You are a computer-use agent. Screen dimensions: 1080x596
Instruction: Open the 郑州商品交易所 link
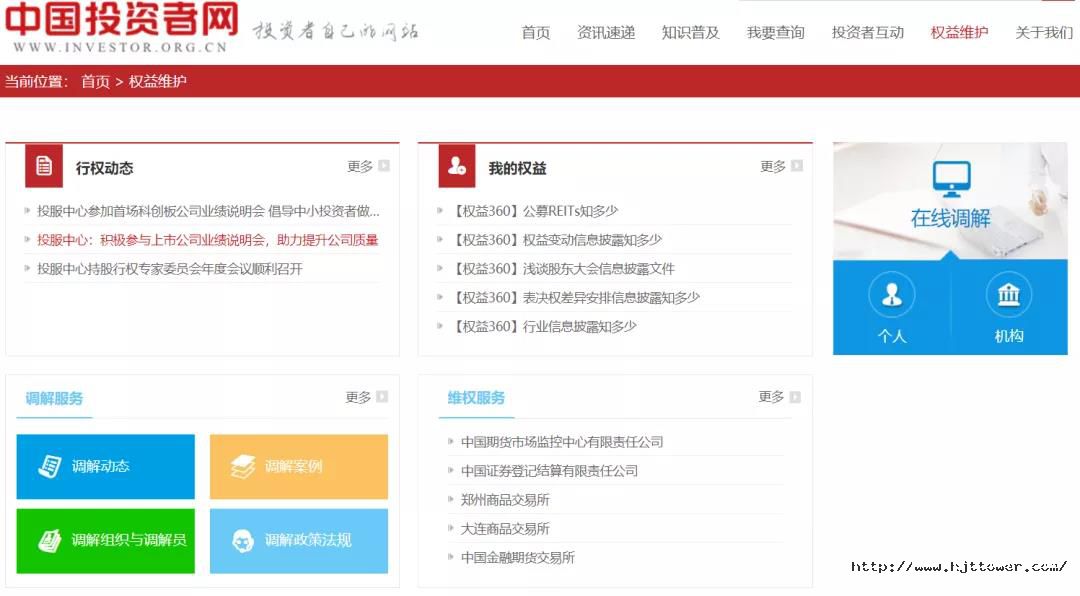coord(505,500)
